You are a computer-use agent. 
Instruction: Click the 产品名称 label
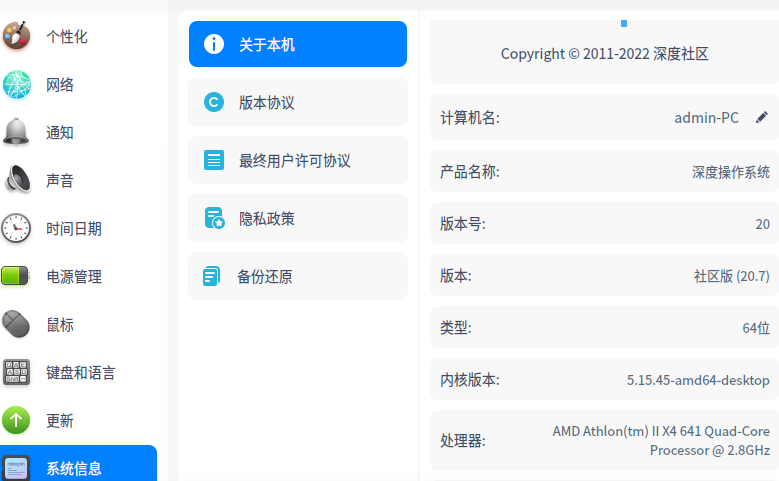[469, 171]
